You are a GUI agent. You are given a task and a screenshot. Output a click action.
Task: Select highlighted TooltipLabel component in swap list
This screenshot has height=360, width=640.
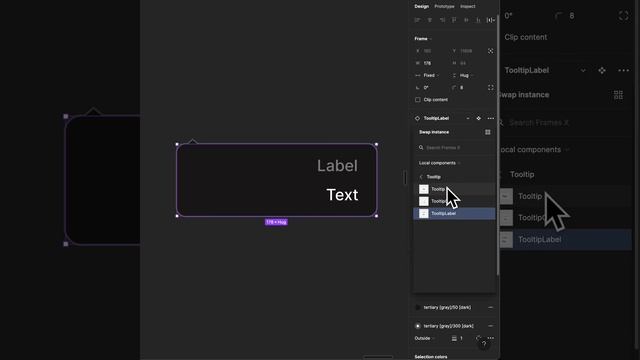tap(454, 213)
